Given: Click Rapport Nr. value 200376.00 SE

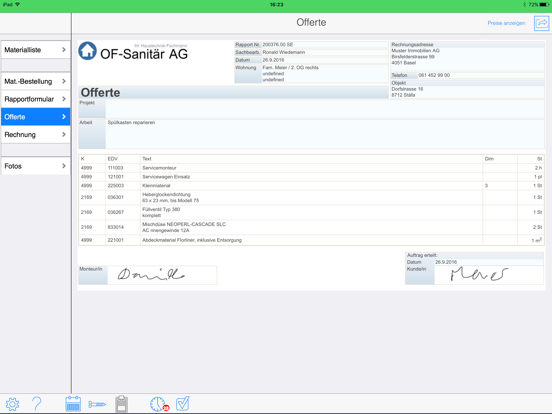Looking at the screenshot, I should coord(278,45).
